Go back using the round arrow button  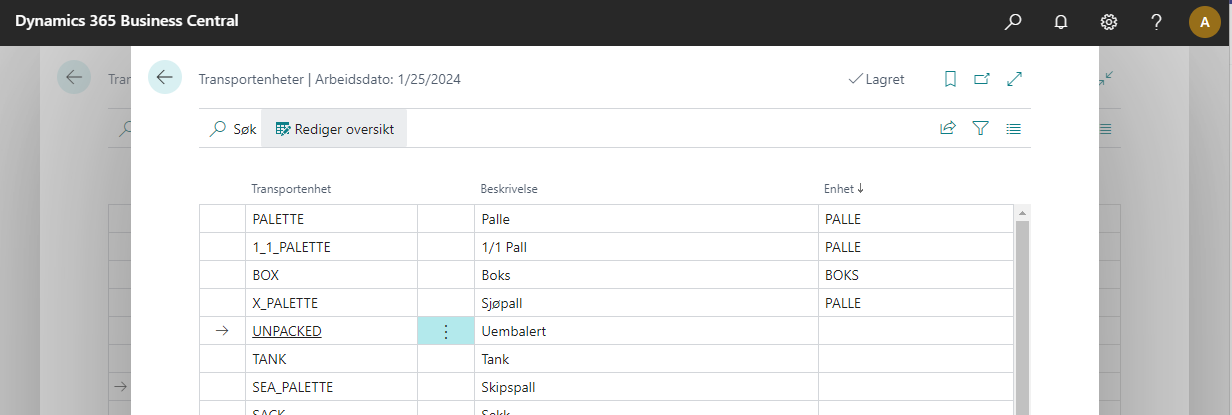point(165,78)
